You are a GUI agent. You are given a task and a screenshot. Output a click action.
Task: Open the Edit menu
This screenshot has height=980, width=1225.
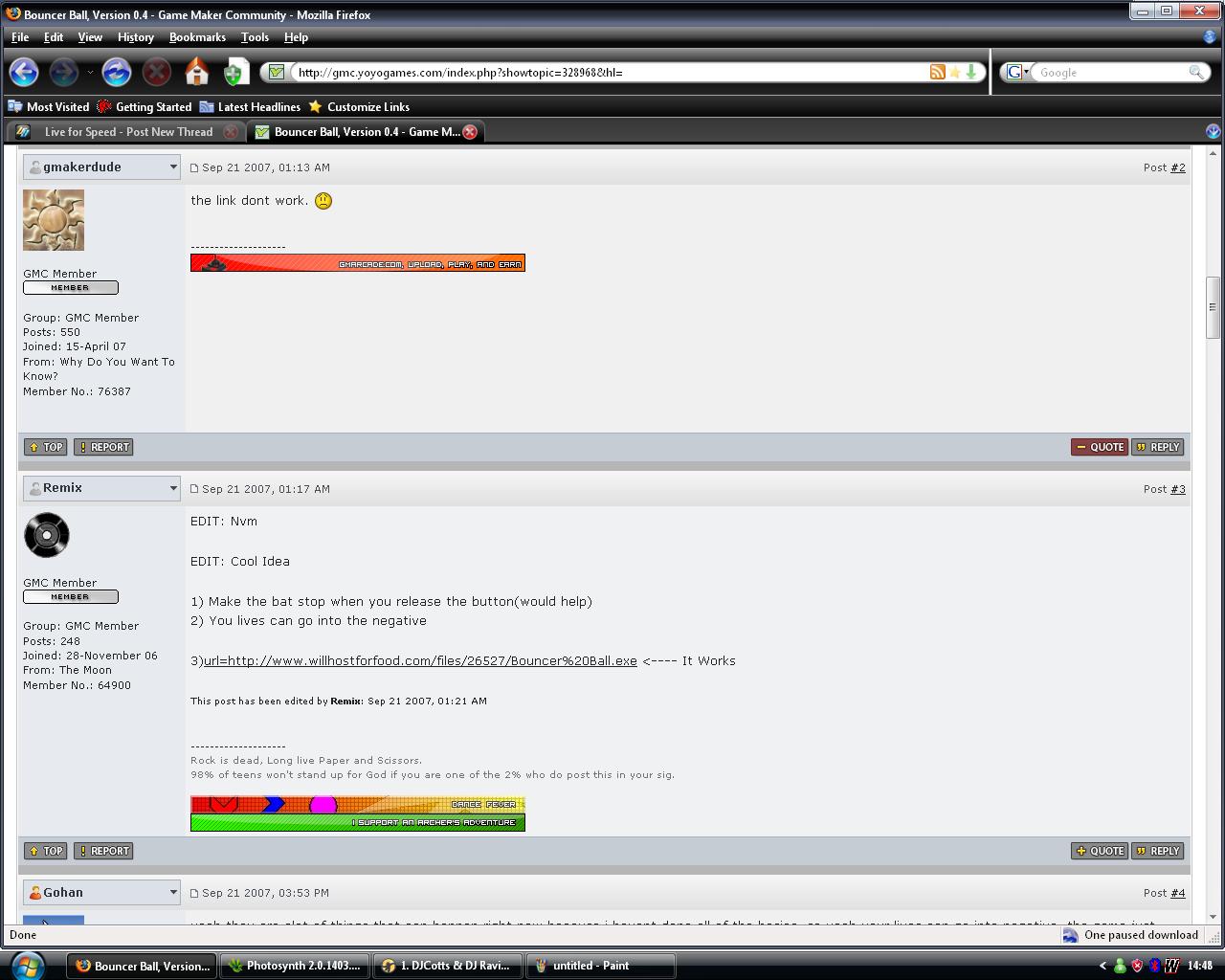click(54, 37)
